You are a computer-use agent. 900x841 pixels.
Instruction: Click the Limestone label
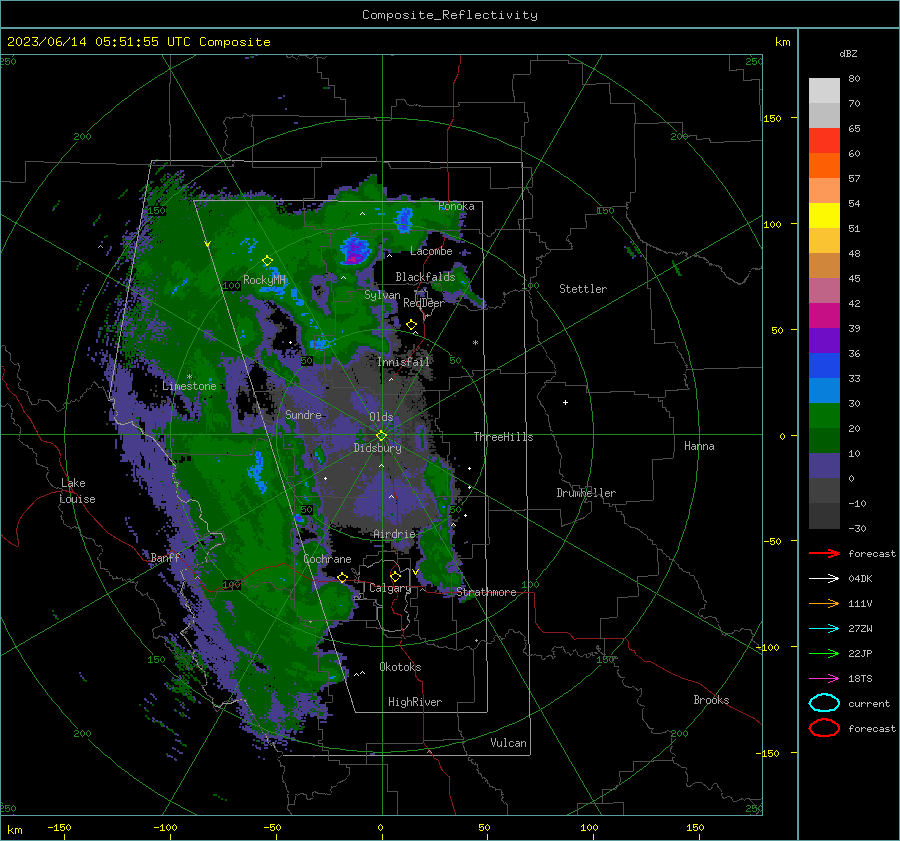(189, 386)
